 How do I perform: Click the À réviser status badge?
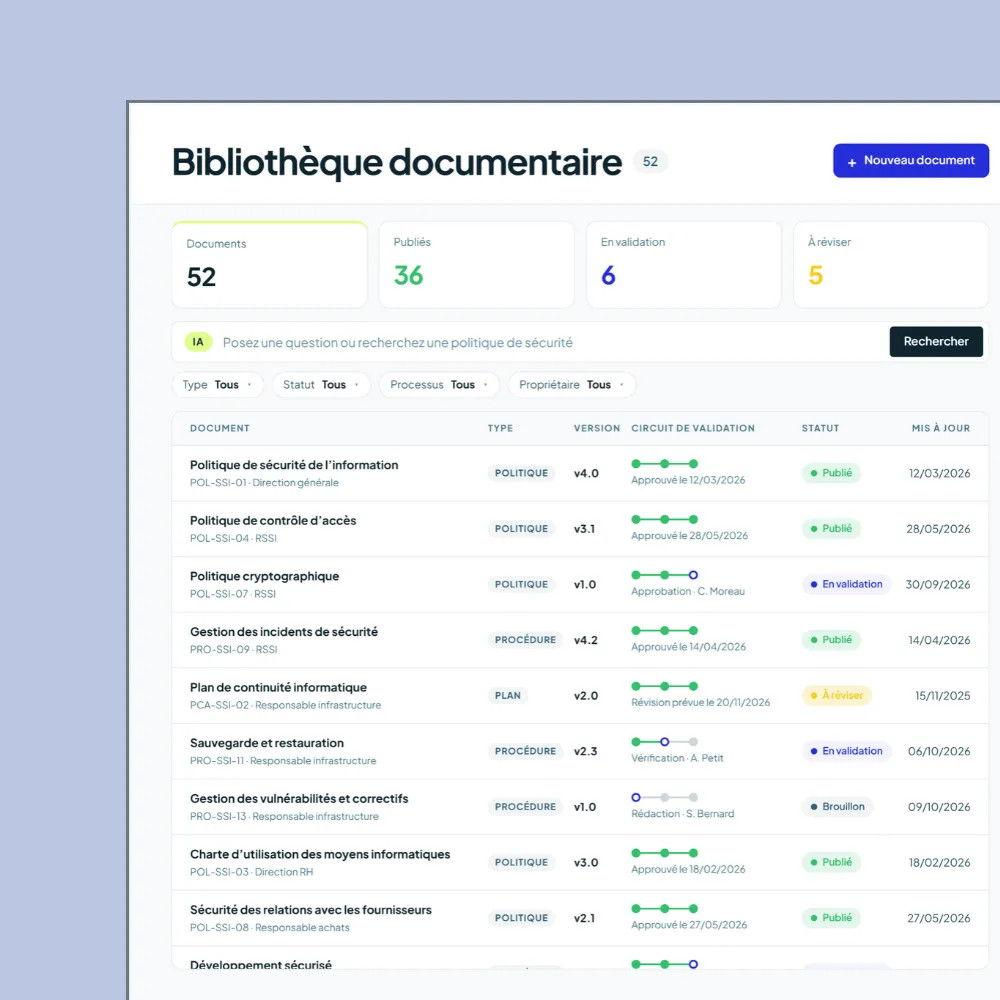pos(836,695)
